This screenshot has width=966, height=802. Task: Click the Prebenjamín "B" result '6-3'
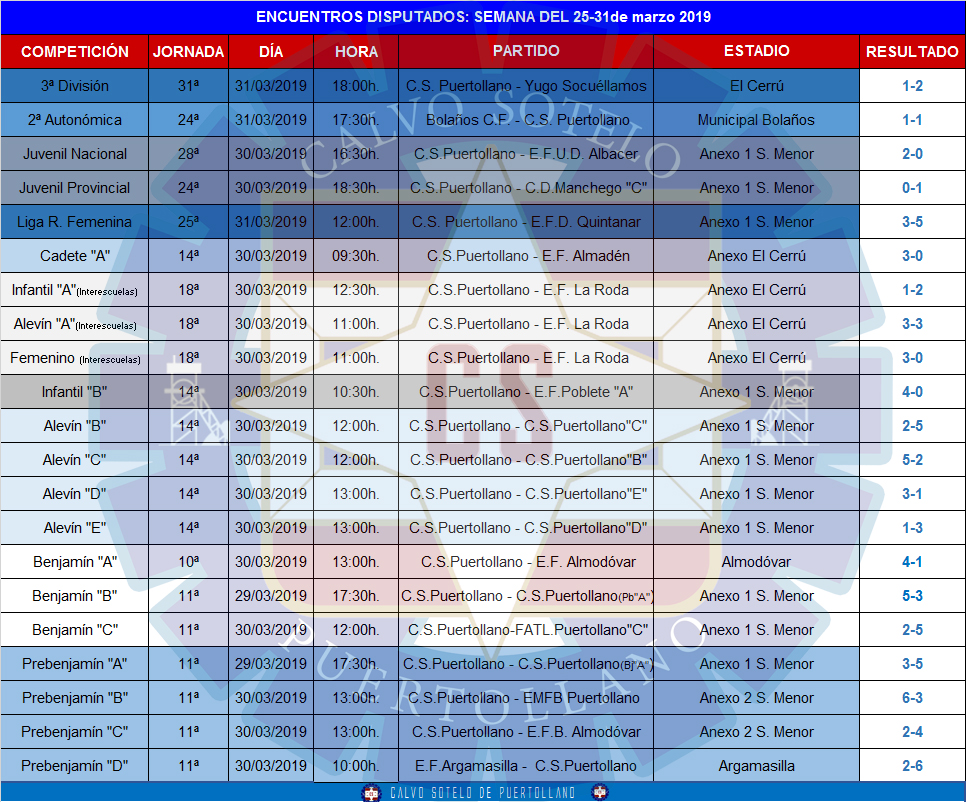tap(912, 698)
